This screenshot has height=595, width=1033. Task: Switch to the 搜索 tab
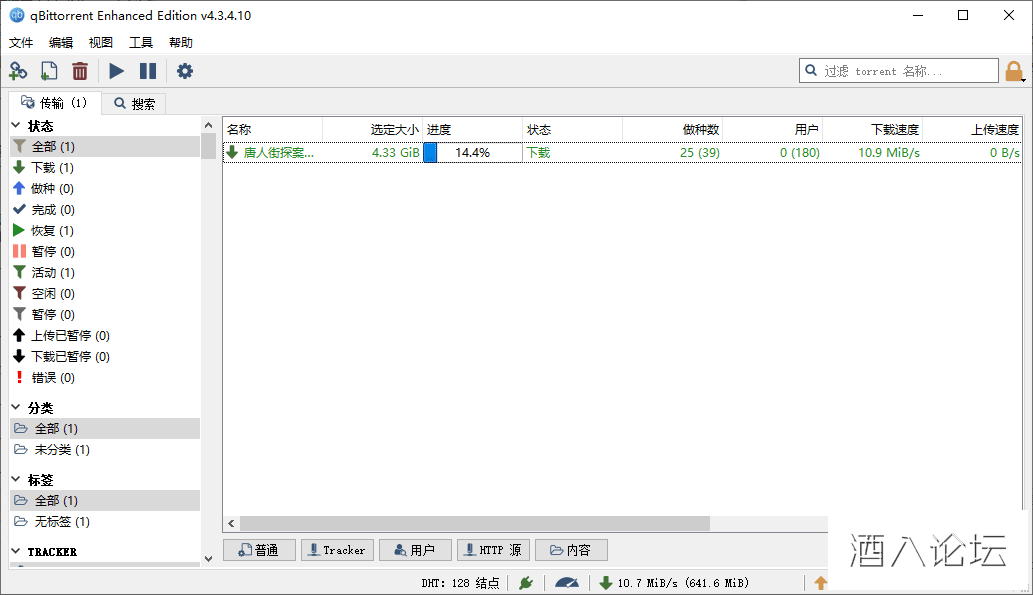[x=134, y=103]
